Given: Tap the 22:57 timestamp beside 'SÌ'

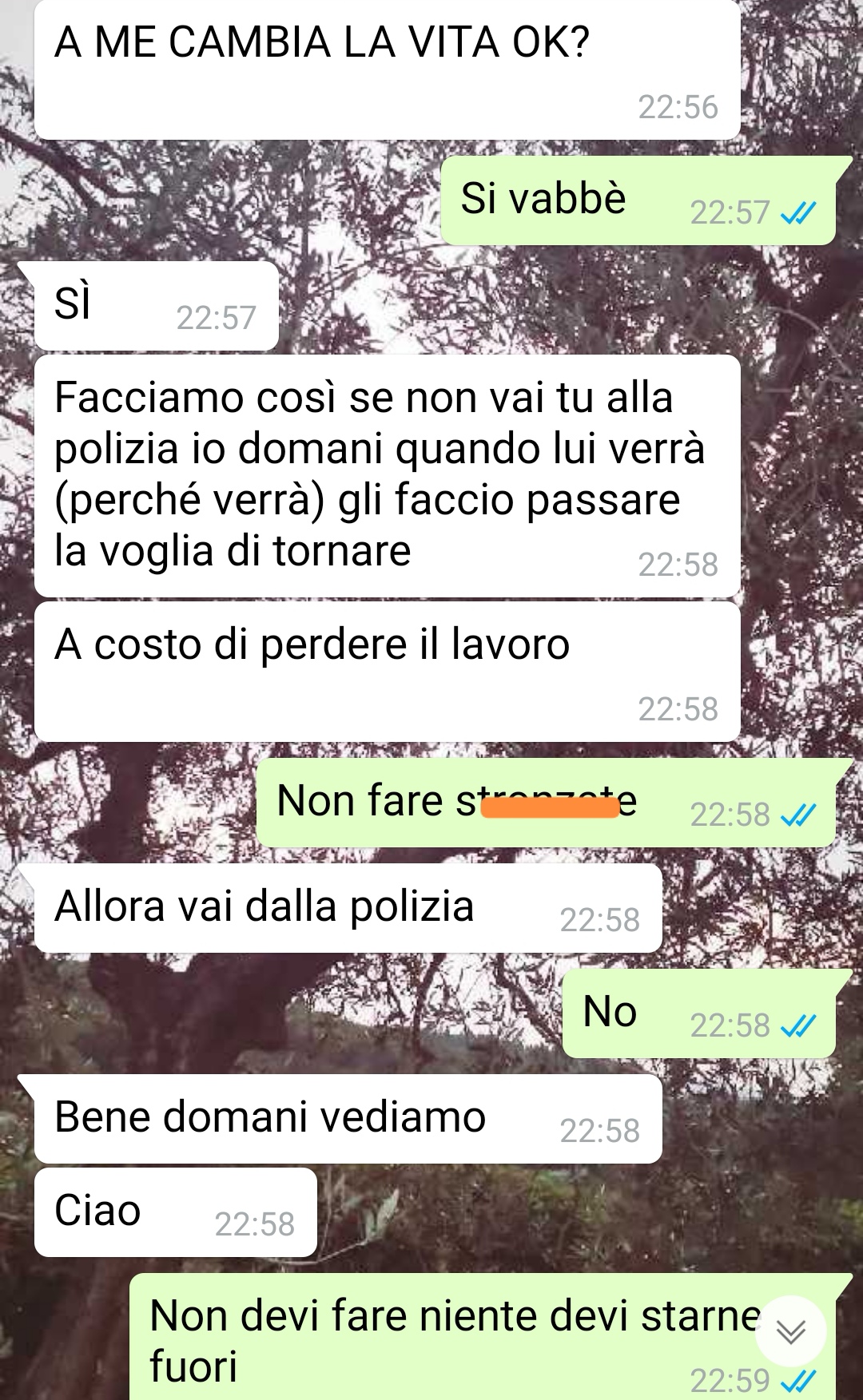Looking at the screenshot, I should pos(216,318).
